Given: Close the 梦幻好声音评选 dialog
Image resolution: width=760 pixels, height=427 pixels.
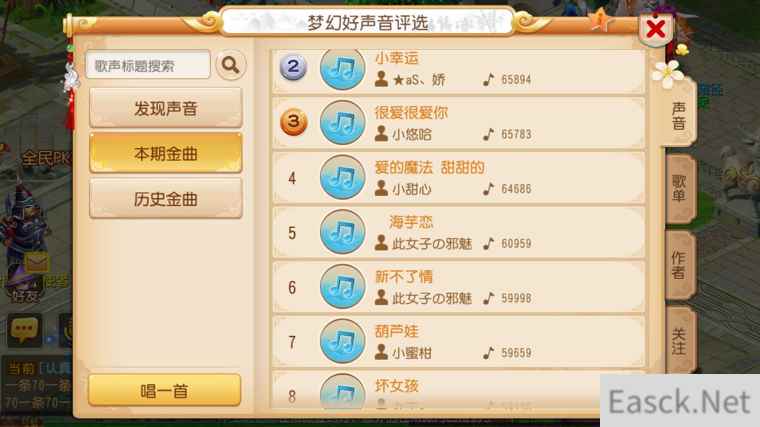Looking at the screenshot, I should (655, 29).
